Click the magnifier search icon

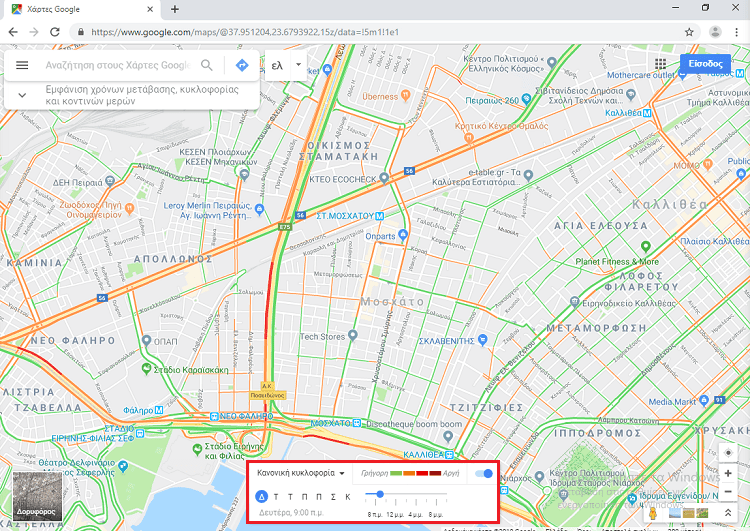(207, 65)
